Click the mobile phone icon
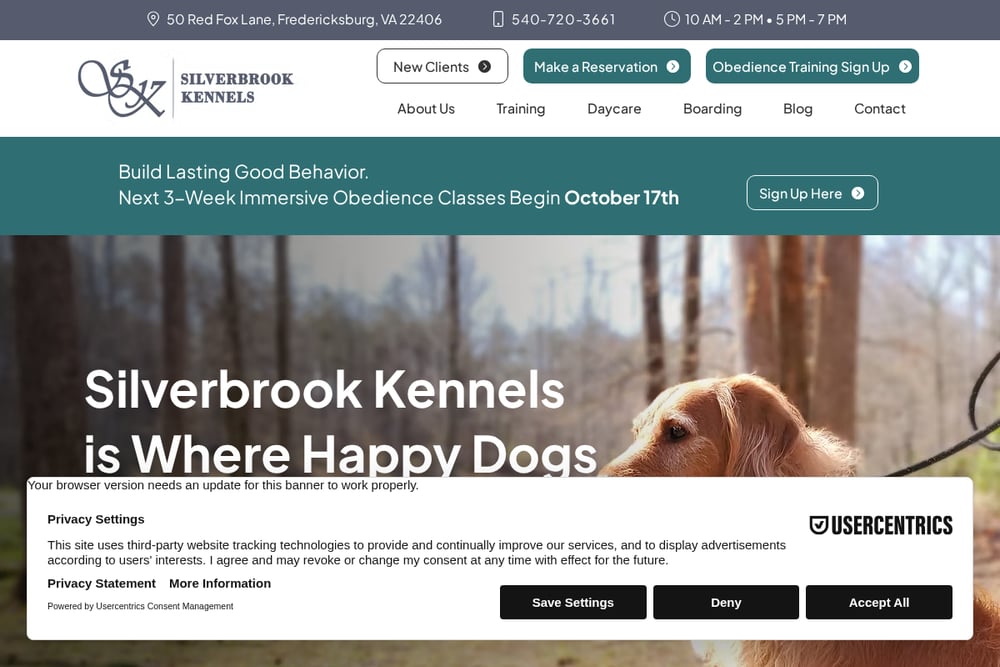 (498, 19)
